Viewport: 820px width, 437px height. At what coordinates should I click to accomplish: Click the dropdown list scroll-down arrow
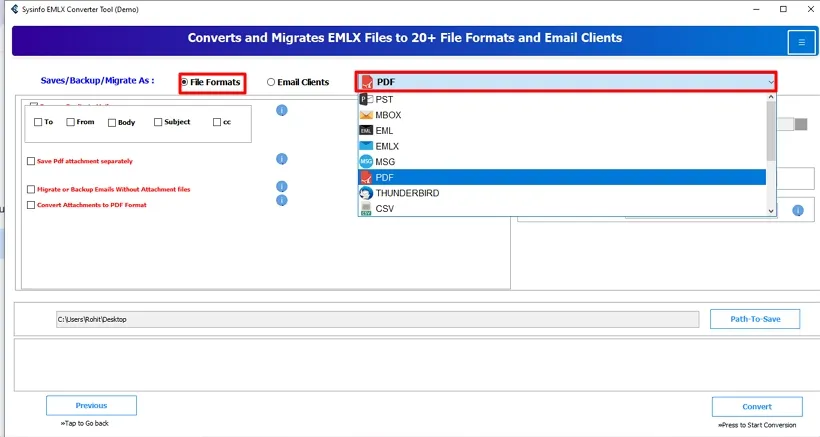tap(771, 211)
